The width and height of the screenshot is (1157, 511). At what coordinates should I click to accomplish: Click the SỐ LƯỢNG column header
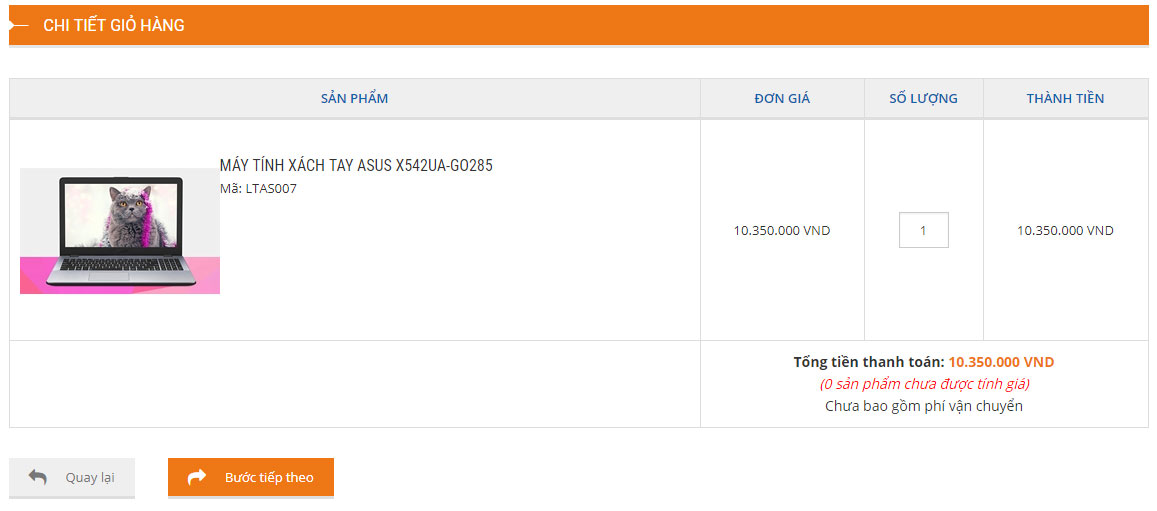(x=923, y=98)
